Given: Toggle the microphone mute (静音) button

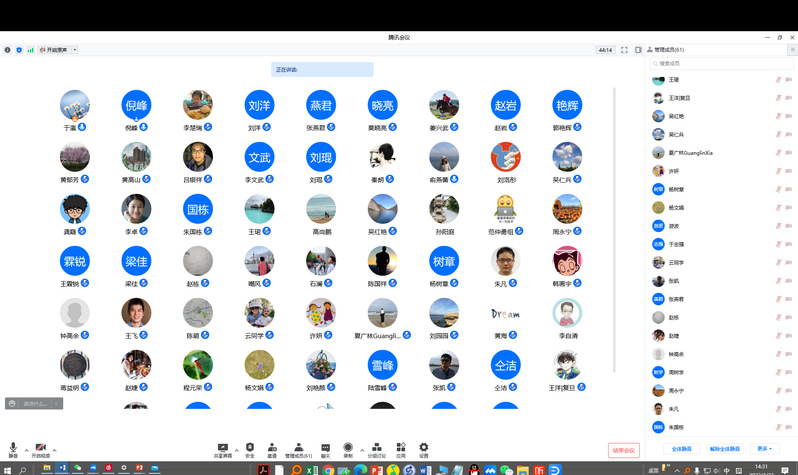Looking at the screenshot, I should click(x=13, y=448).
